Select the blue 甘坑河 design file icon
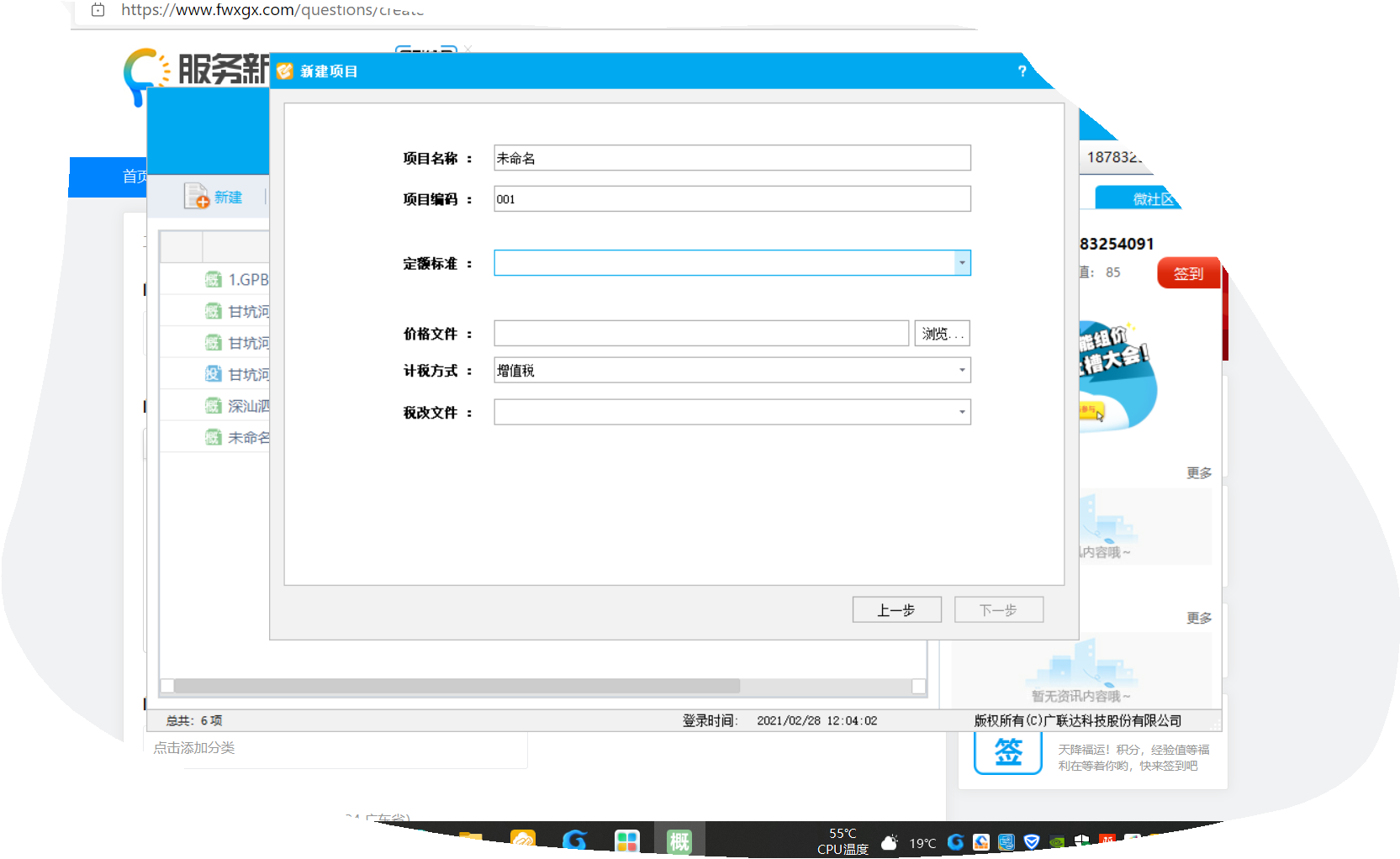1400x859 pixels. 214,374
